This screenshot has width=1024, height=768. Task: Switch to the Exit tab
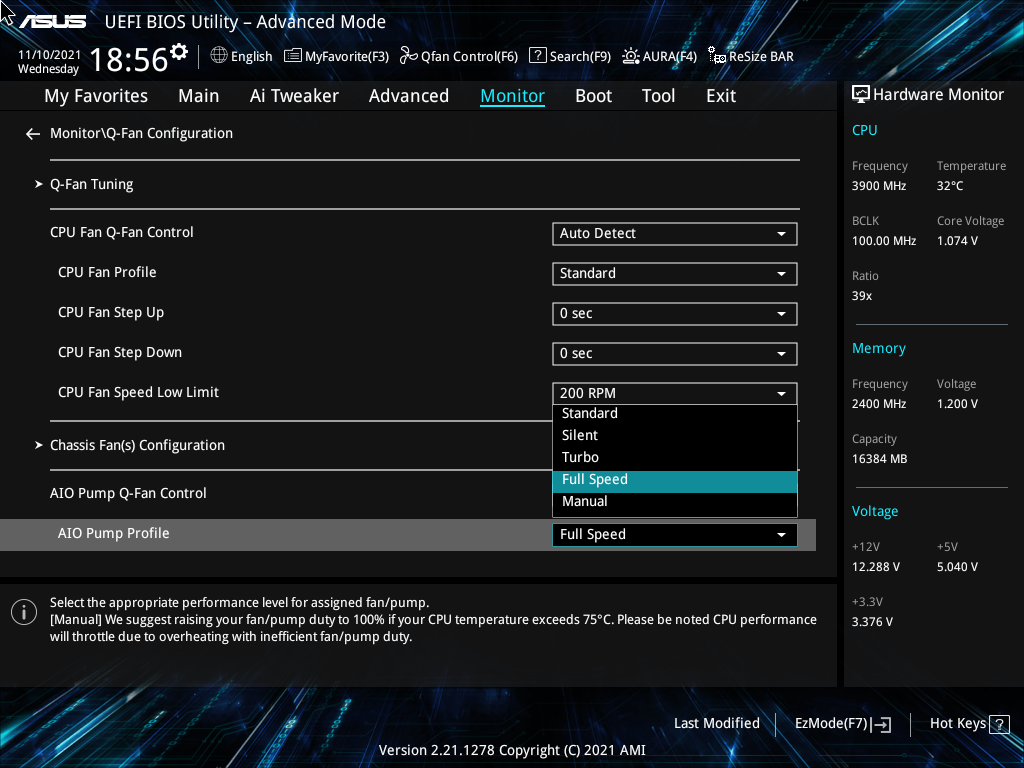(721, 96)
